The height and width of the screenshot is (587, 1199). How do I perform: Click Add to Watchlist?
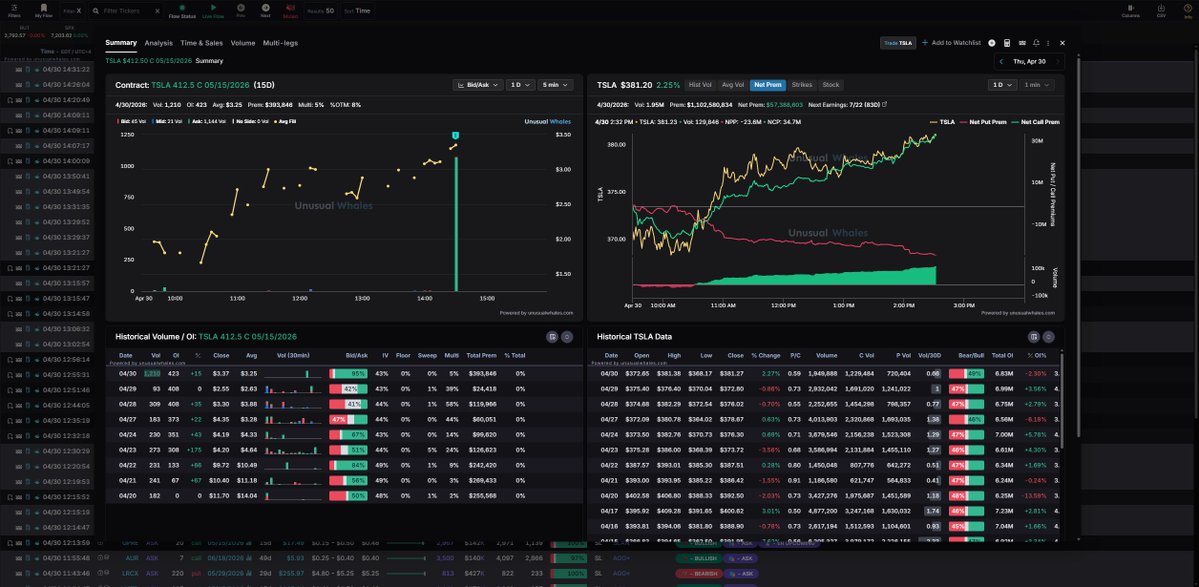(951, 44)
